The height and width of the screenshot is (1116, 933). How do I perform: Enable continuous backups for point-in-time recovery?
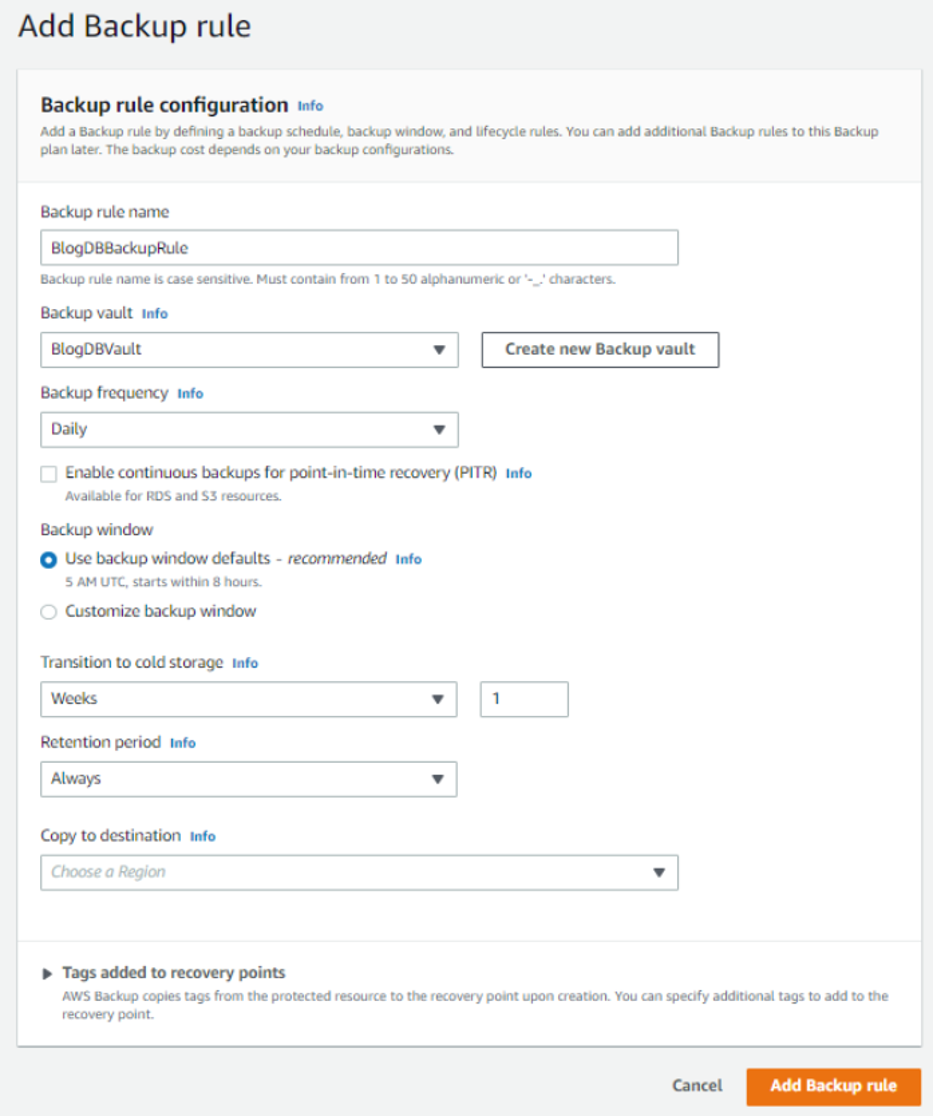point(47,473)
